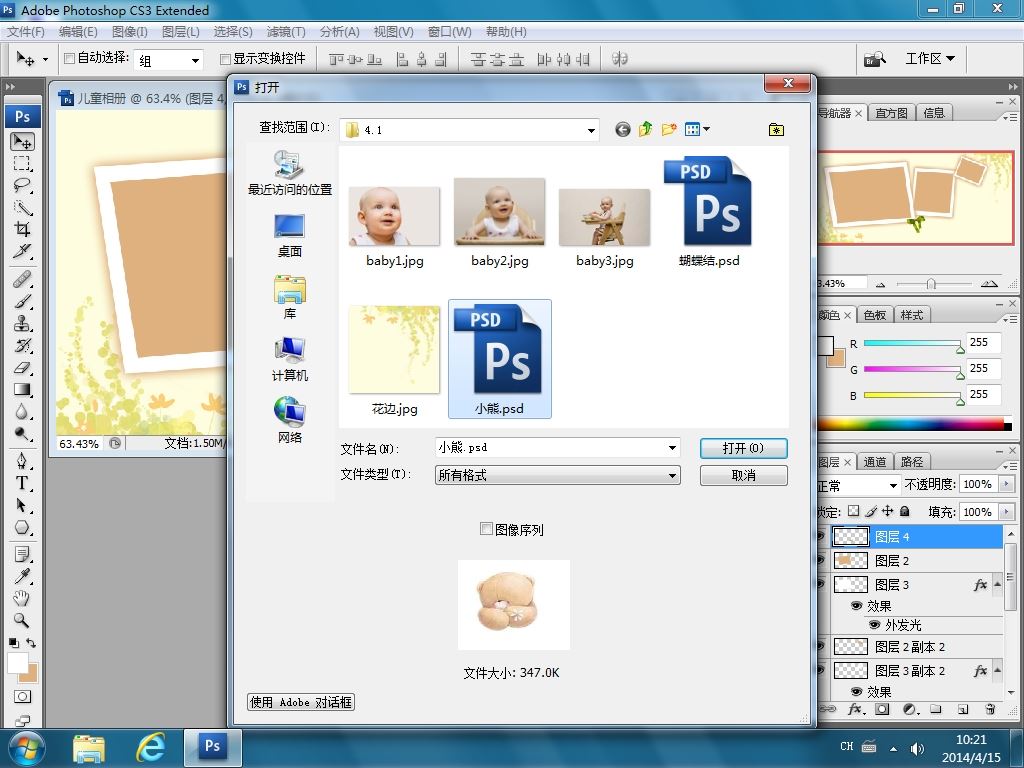This screenshot has height=768, width=1024.
Task: Open 文件(F) menu
Action: pyautogui.click(x=25, y=32)
